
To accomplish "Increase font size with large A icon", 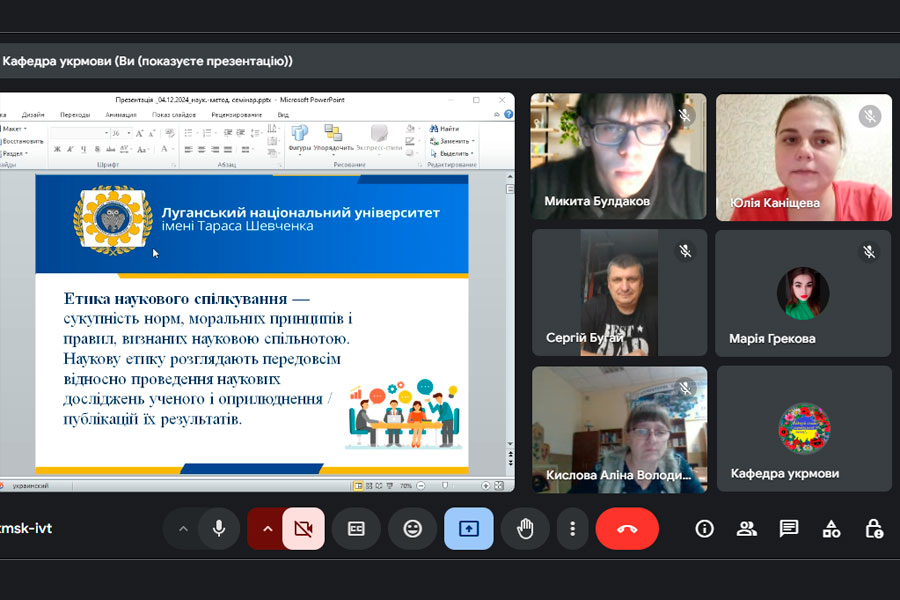I will coord(139,133).
